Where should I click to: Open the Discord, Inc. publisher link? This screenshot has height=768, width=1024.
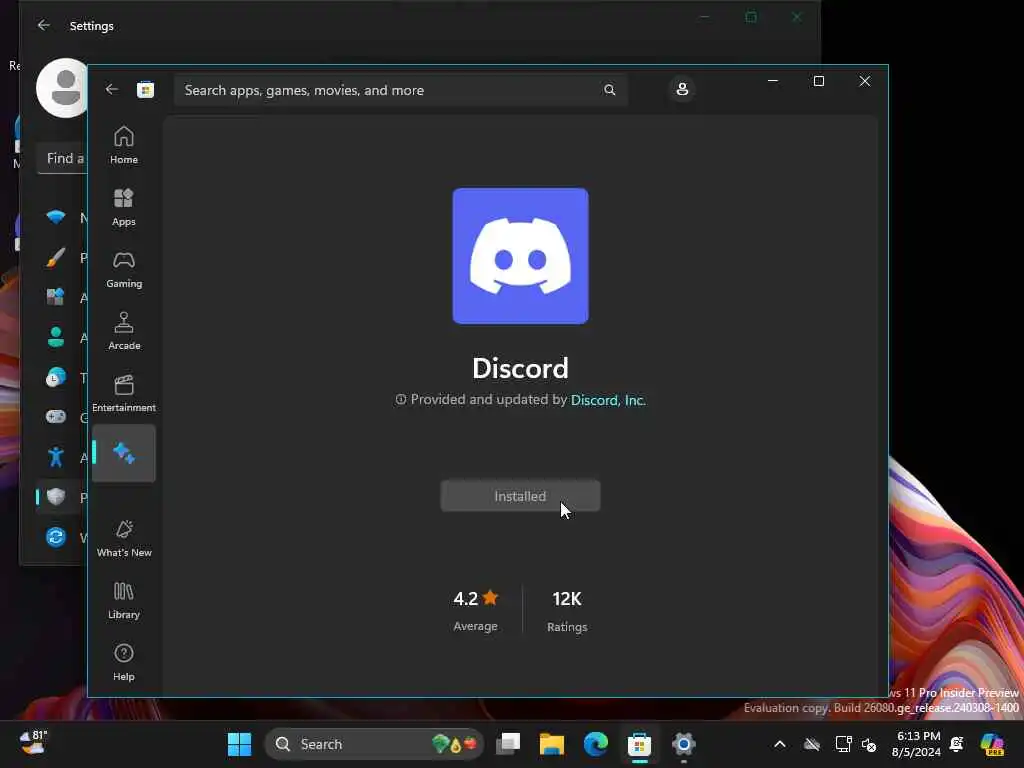[x=608, y=400]
